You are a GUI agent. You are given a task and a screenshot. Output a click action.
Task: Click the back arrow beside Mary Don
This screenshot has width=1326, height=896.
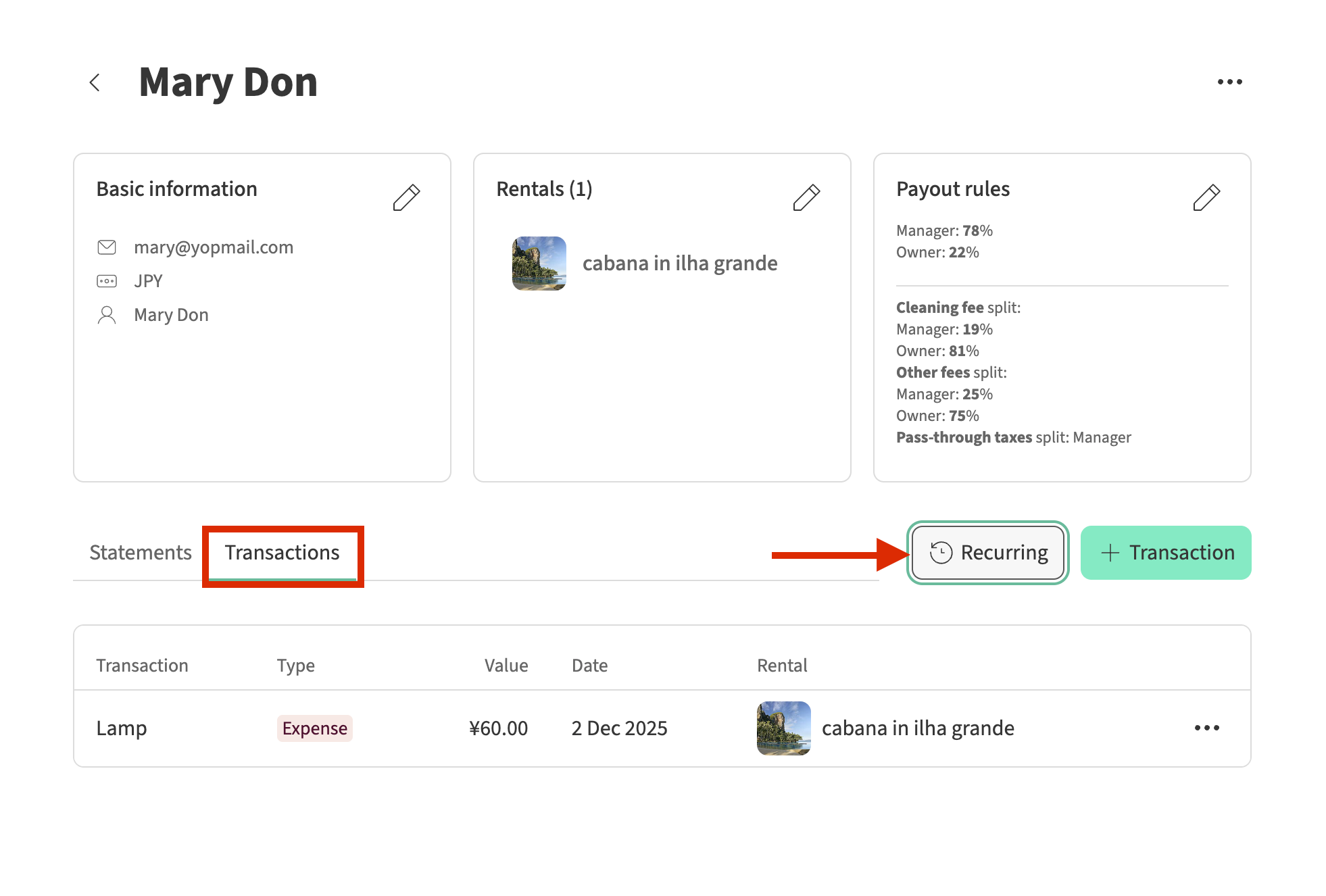(x=95, y=82)
